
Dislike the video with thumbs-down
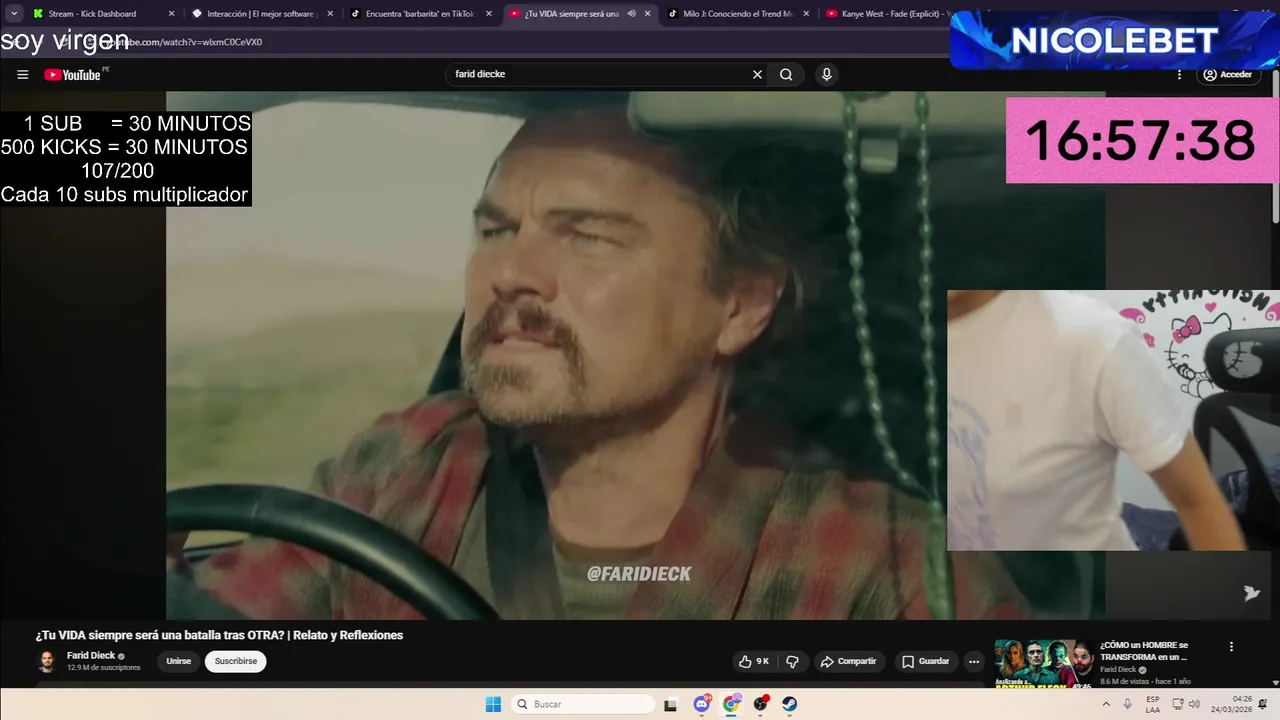[x=792, y=661]
